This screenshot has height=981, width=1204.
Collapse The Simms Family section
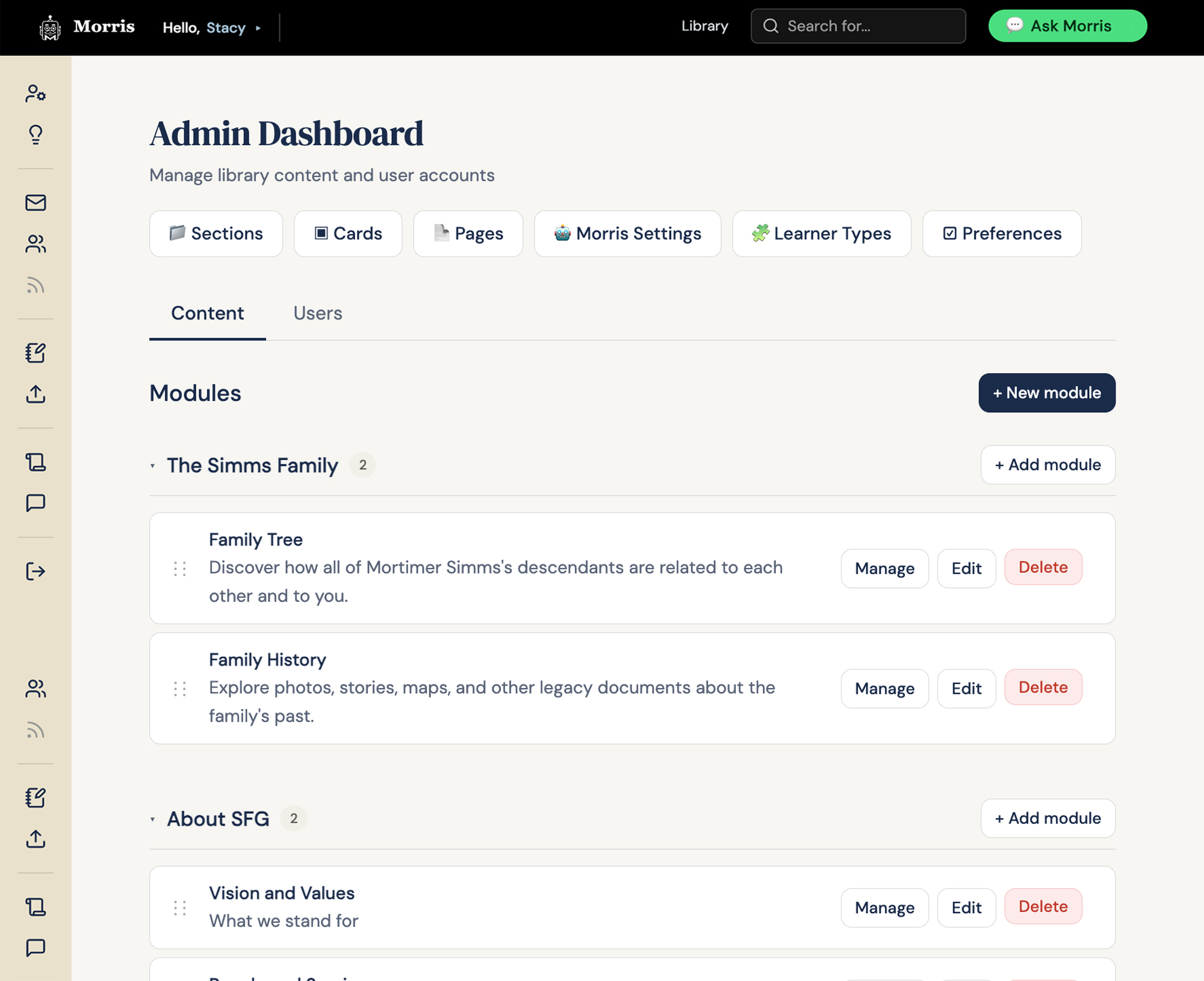pos(153,466)
